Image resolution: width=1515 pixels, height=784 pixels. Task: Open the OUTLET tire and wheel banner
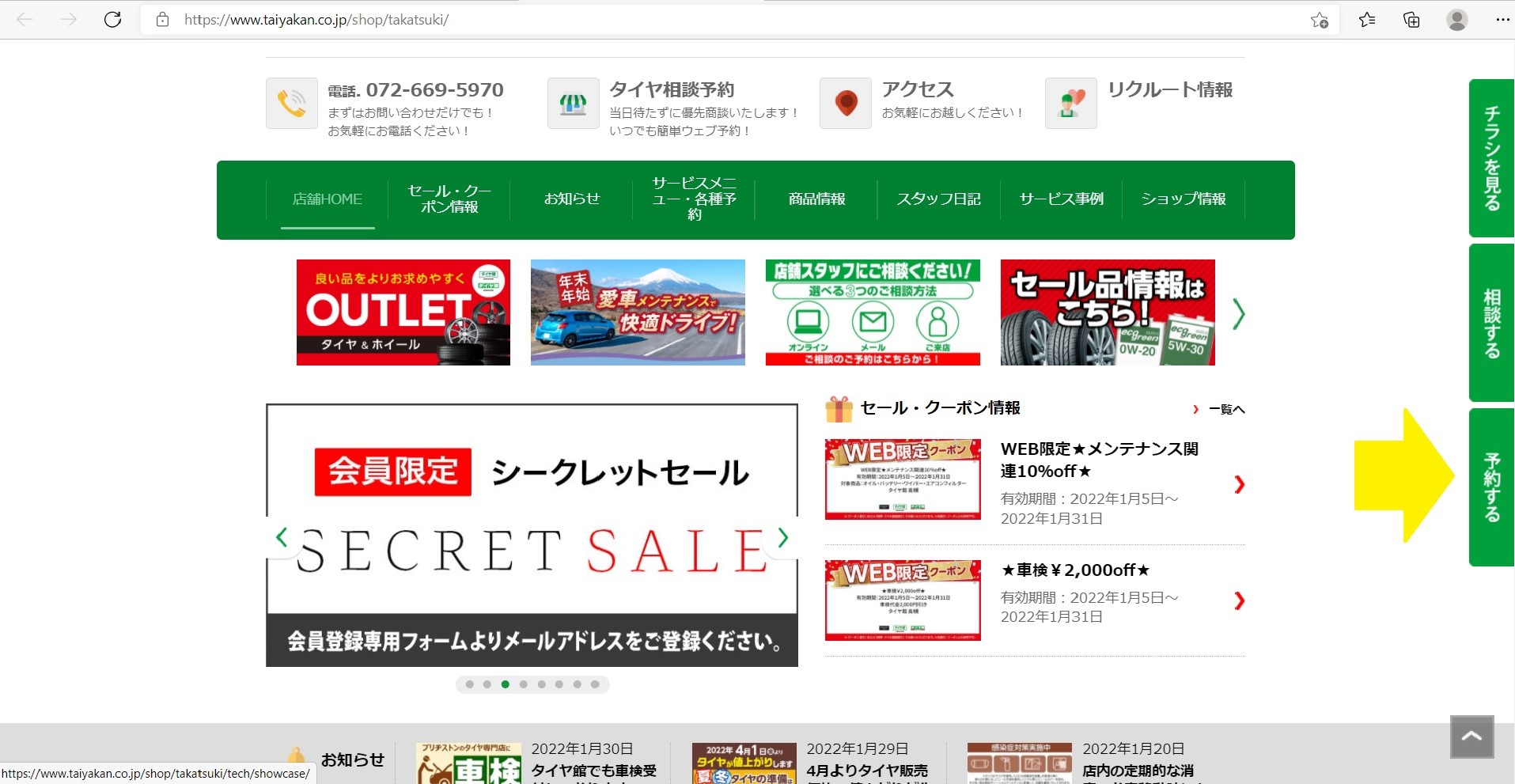(x=403, y=312)
